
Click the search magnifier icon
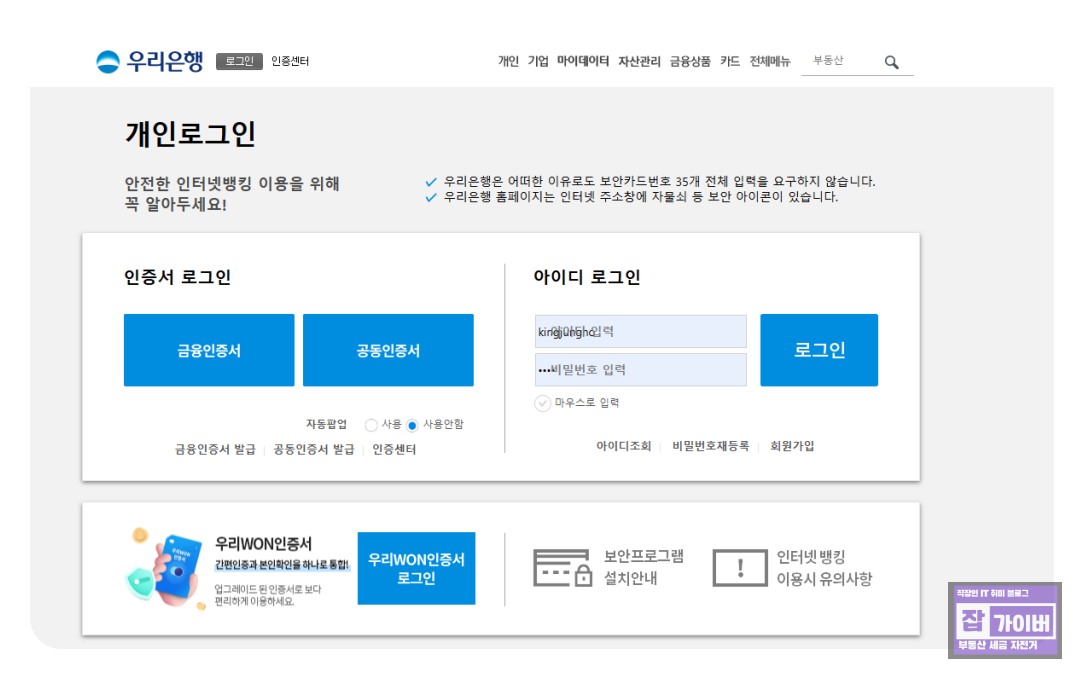[x=892, y=62]
